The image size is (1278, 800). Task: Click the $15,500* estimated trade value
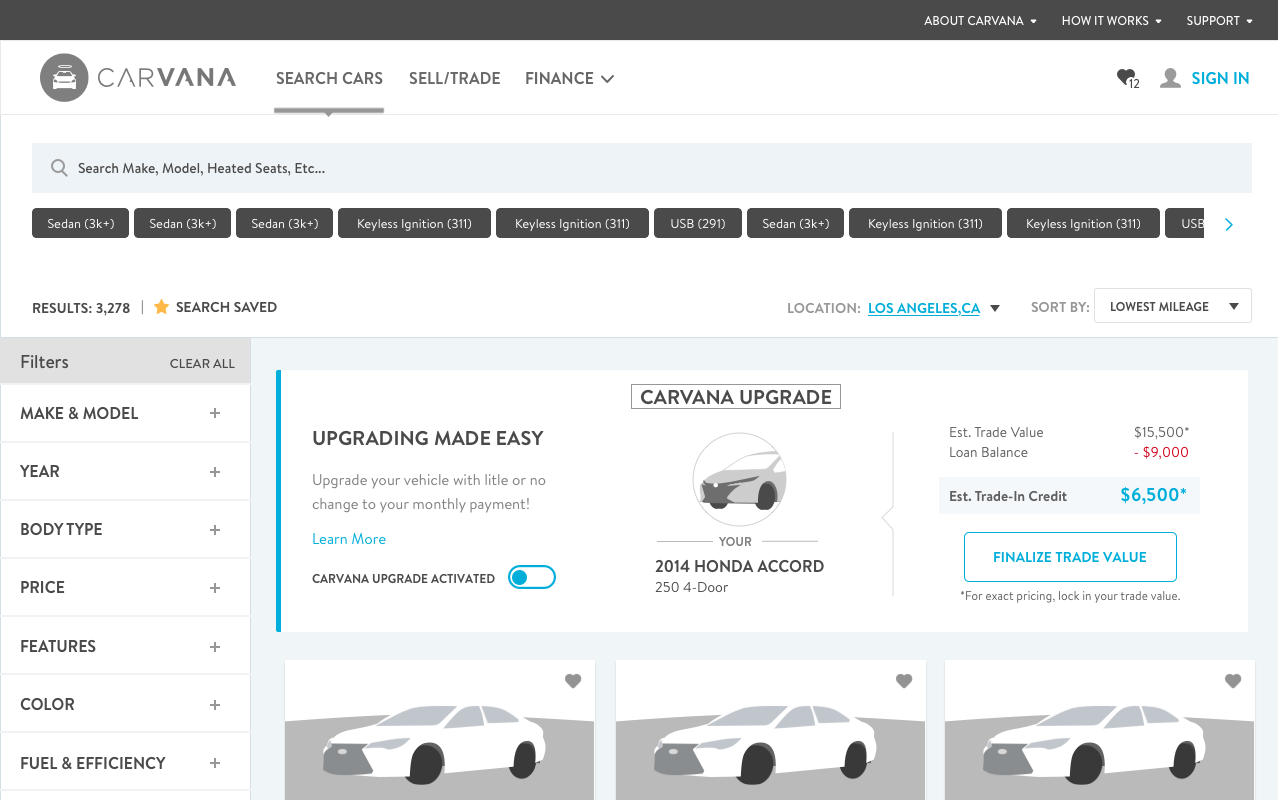[x=1161, y=432]
